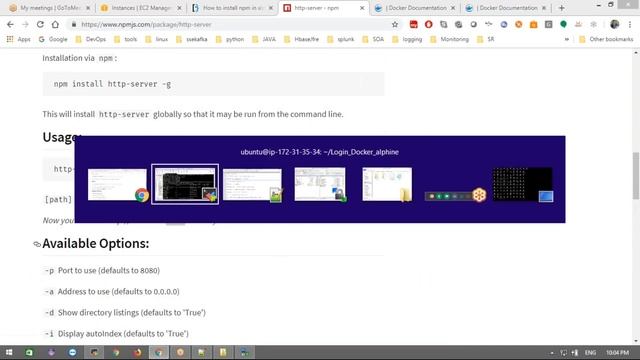Open the SOA bookmarks folder
The height and width of the screenshot is (360, 640).
[373, 39]
